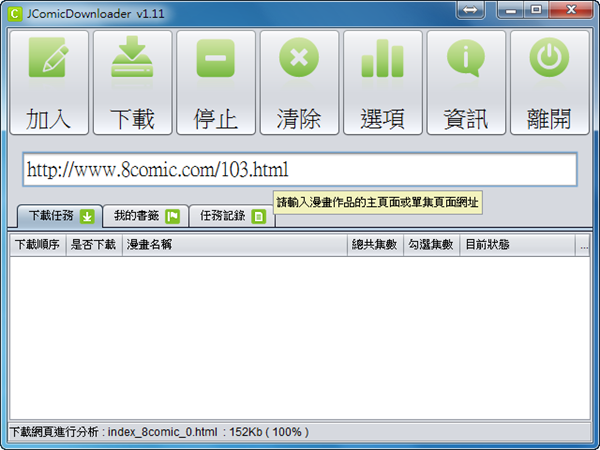Click the 加入 (Add) pencil button

point(49,83)
